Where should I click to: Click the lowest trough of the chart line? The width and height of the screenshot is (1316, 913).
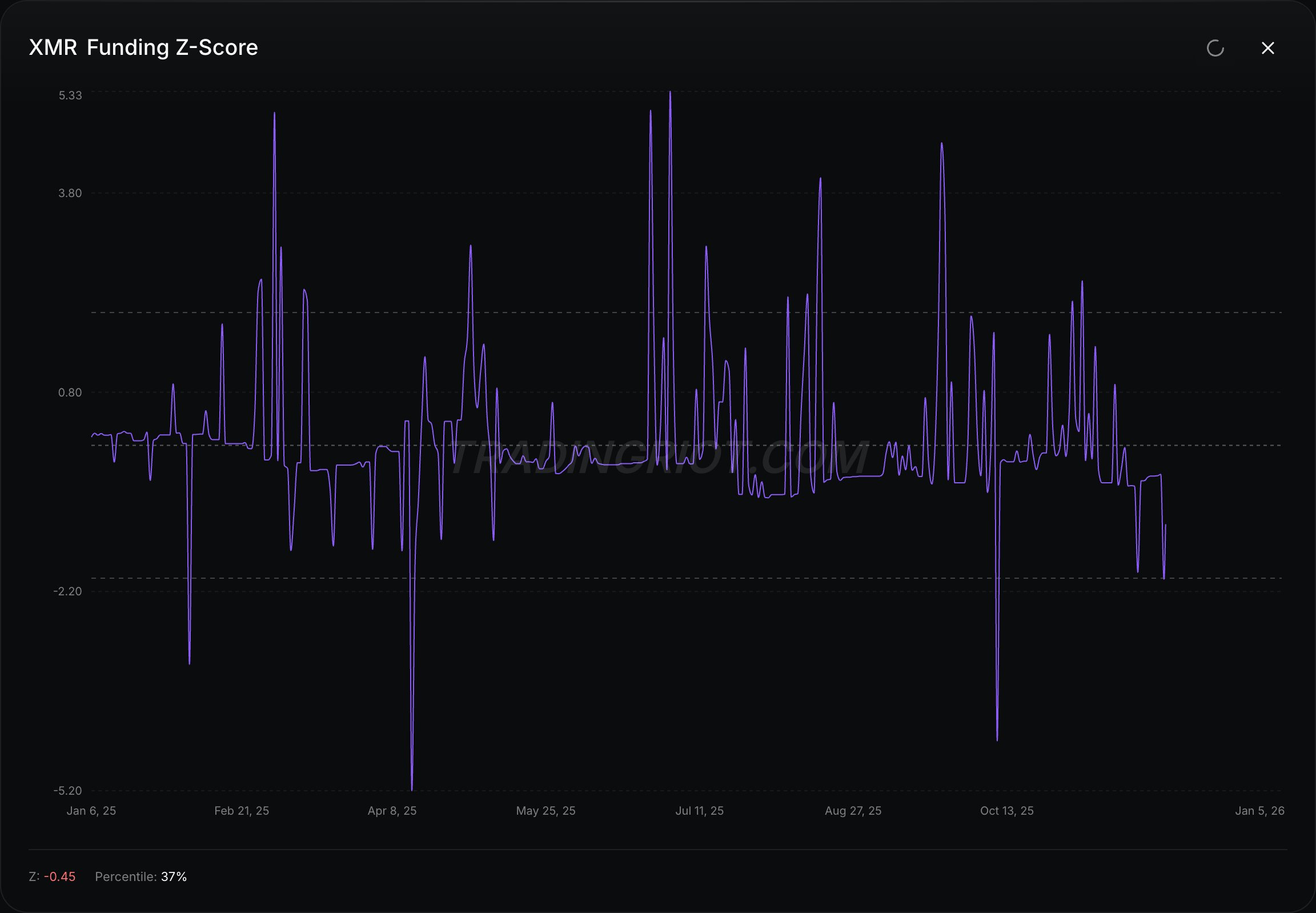[412, 788]
